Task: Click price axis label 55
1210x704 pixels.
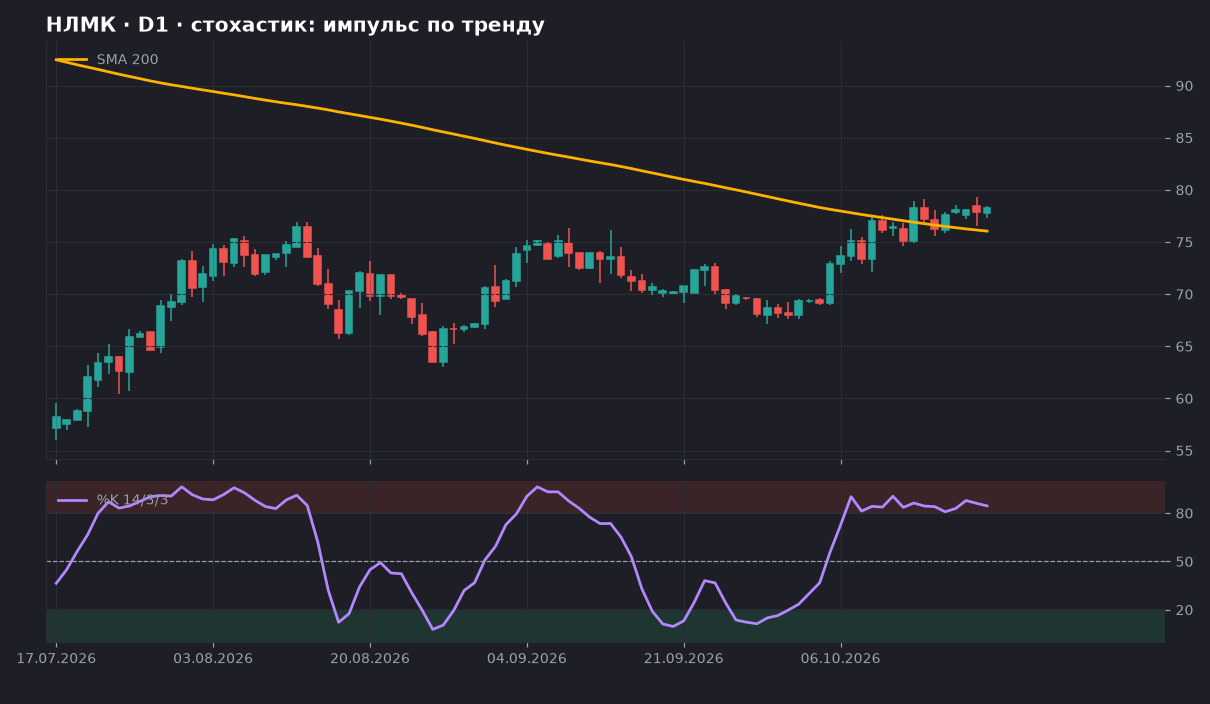Action: (1184, 451)
